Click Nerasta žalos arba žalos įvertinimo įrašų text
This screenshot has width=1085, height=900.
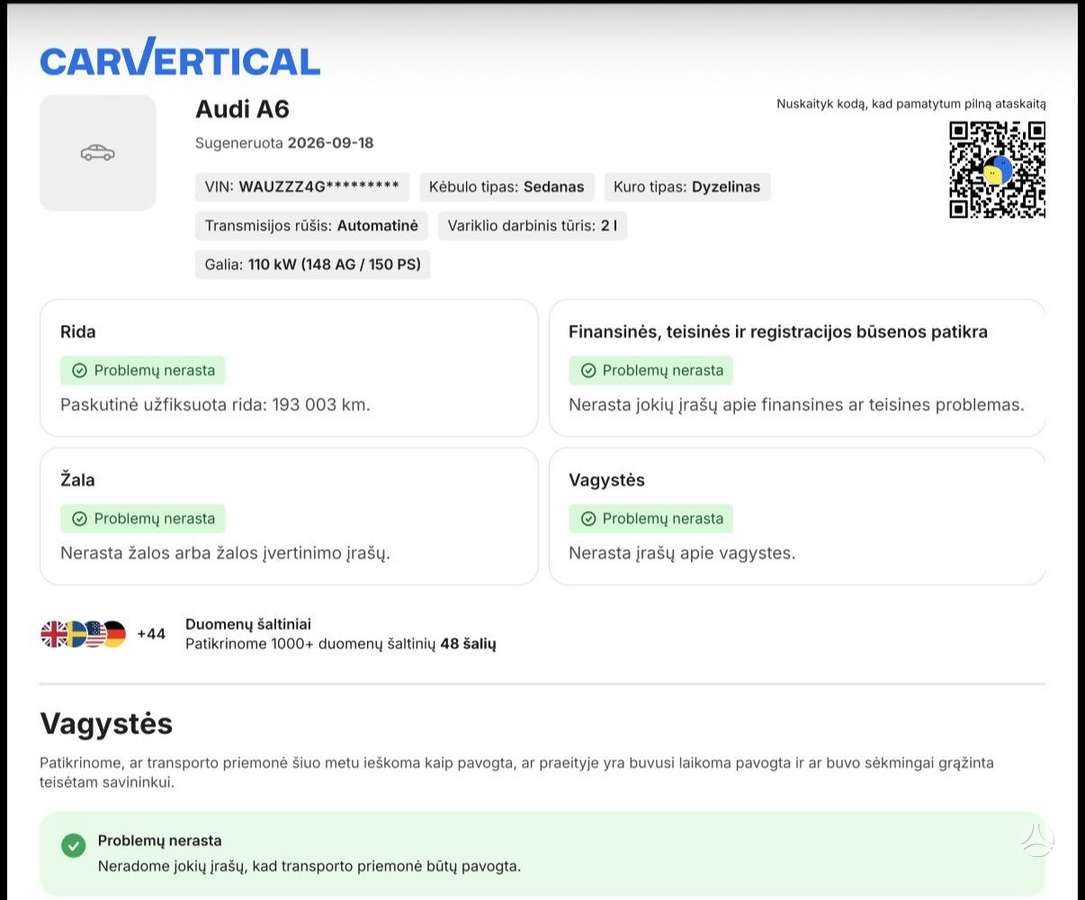pyautogui.click(x=225, y=553)
